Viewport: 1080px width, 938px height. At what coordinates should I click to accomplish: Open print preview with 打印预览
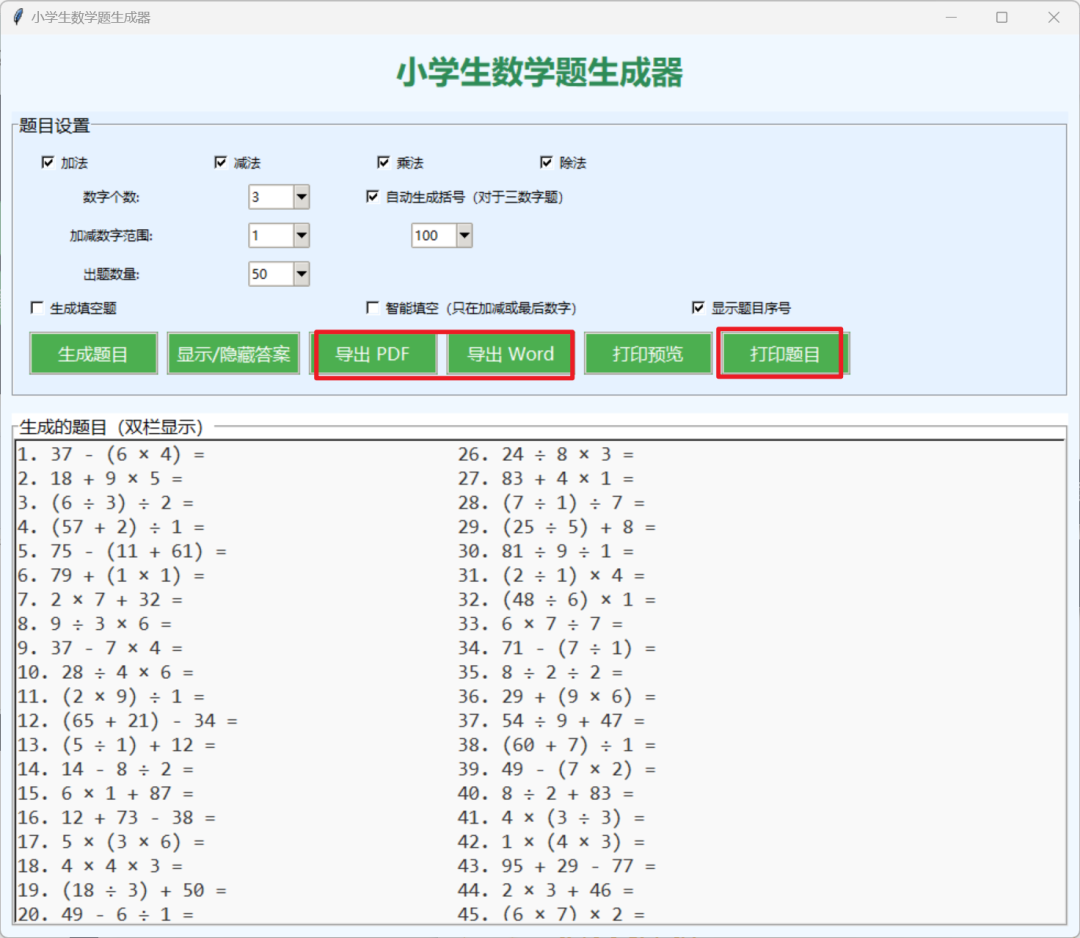pyautogui.click(x=647, y=353)
